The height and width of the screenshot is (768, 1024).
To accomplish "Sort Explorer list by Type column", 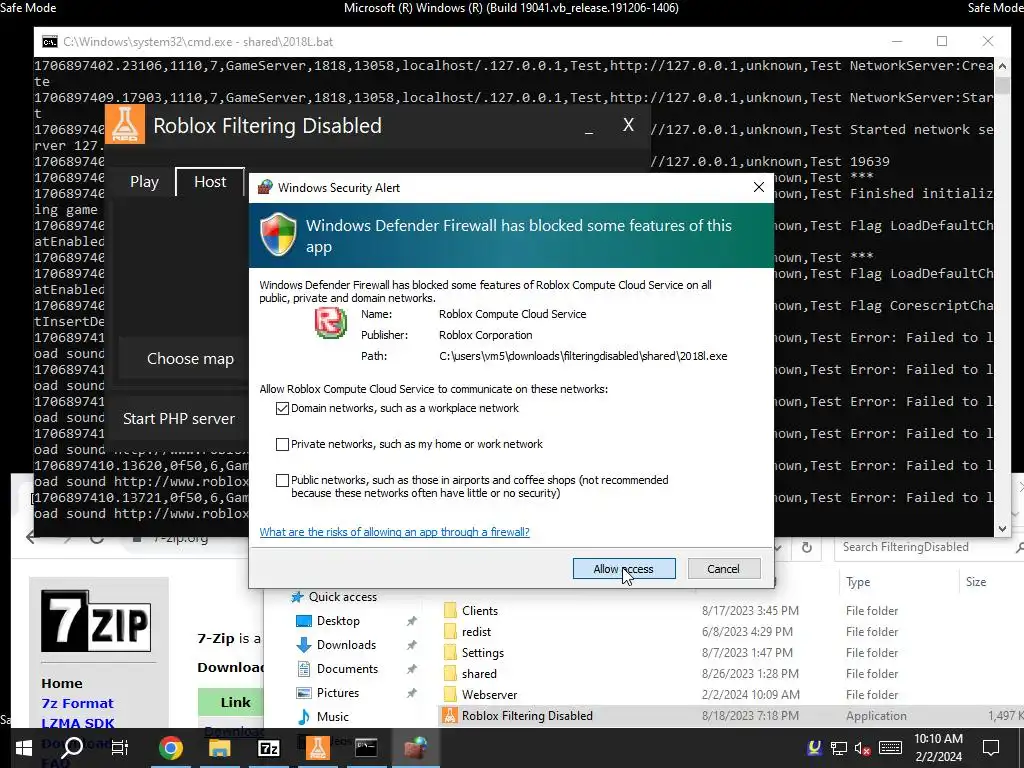I will point(857,582).
